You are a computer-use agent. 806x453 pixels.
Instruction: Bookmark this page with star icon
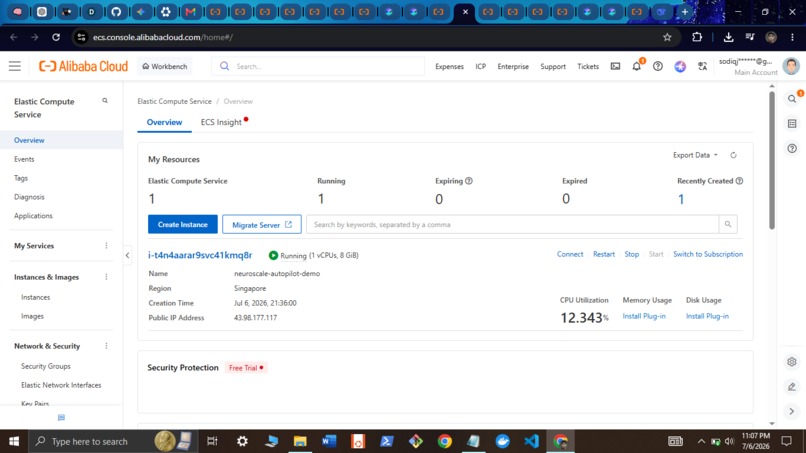tap(667, 37)
